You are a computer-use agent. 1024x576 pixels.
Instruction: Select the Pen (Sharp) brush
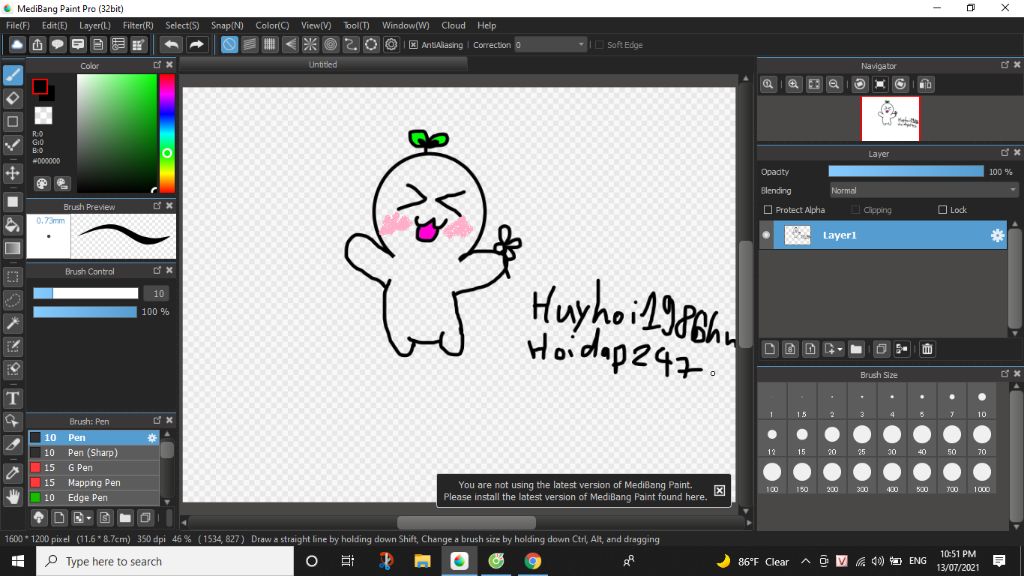[x=94, y=453]
